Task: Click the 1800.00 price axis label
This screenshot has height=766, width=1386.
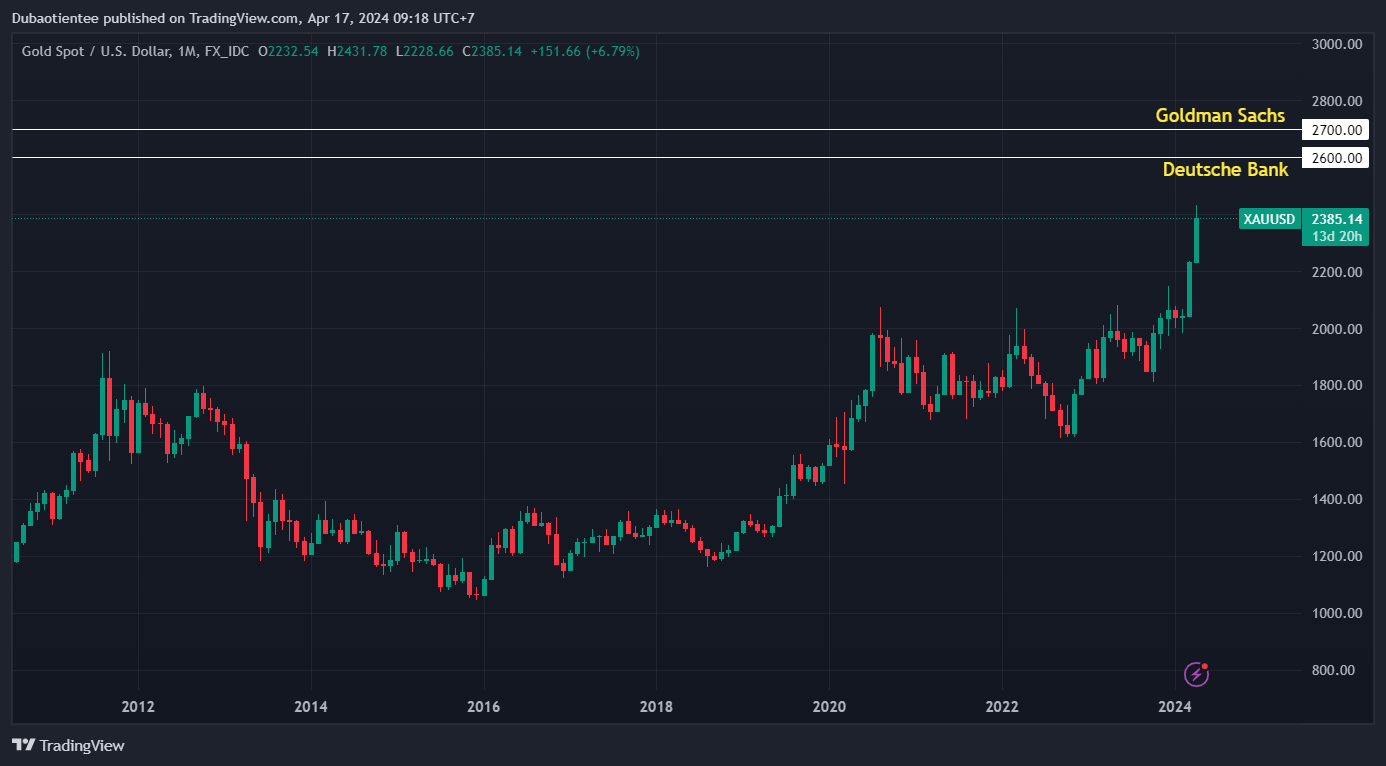Action: click(1337, 385)
